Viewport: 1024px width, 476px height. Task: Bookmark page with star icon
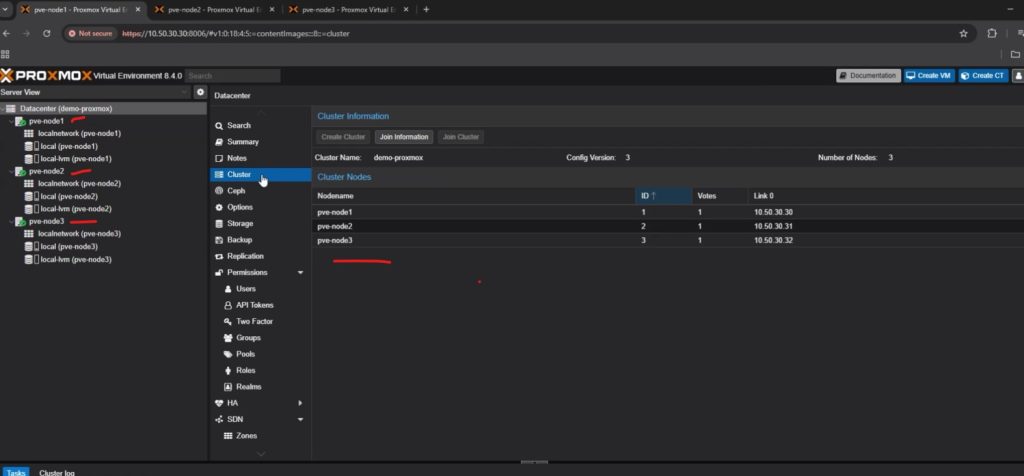963,33
